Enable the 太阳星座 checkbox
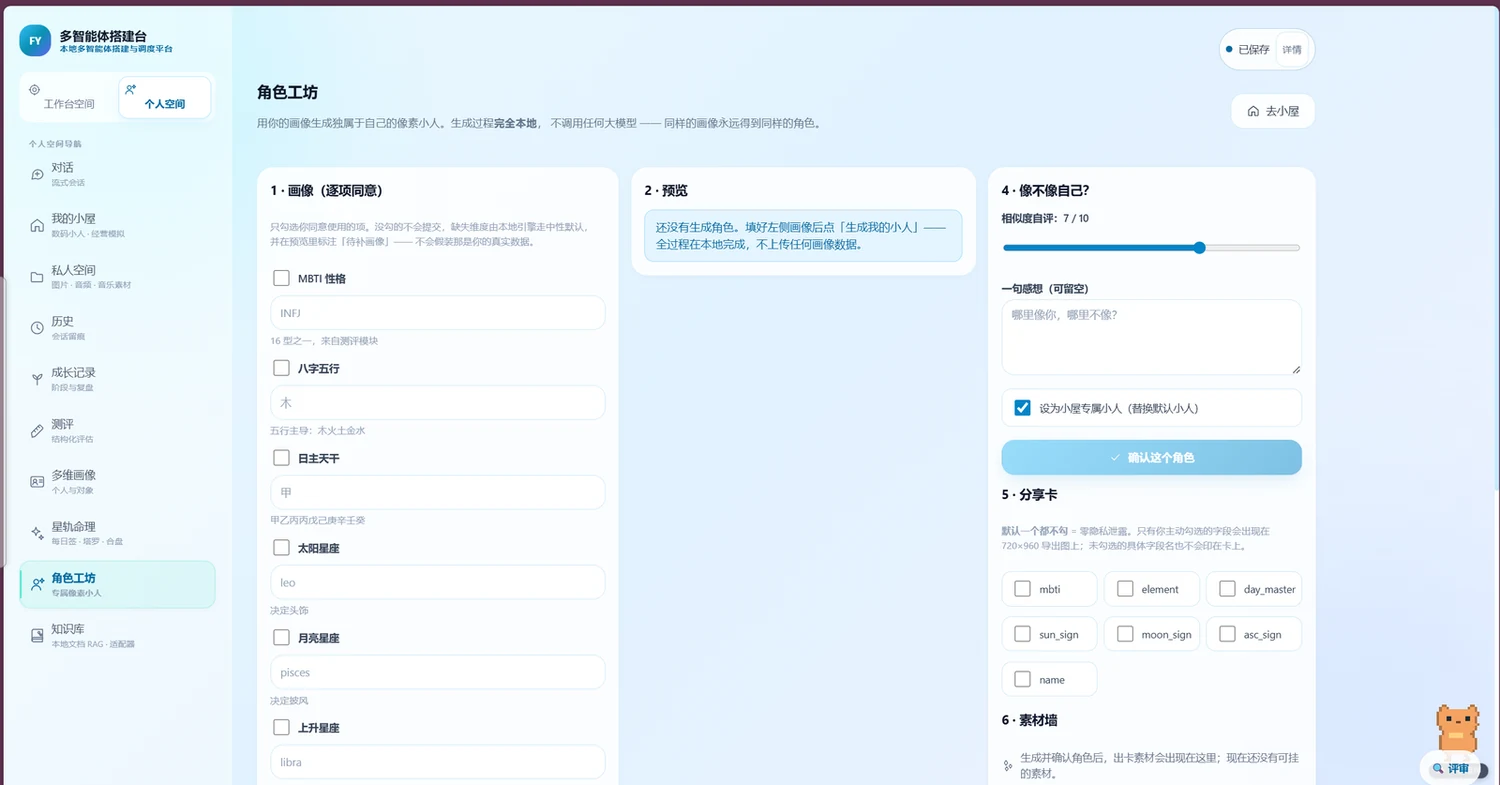 [281, 548]
